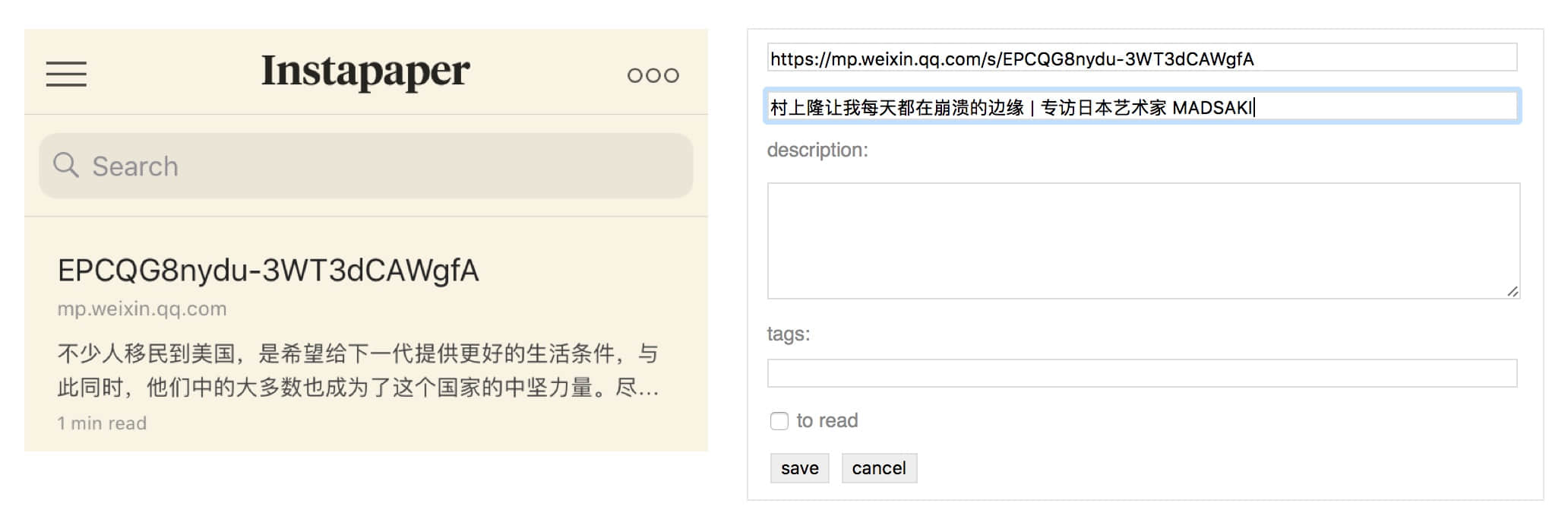Screen dimensions: 1568x529
Task: Click the "description:" label
Action: pyautogui.click(x=817, y=150)
